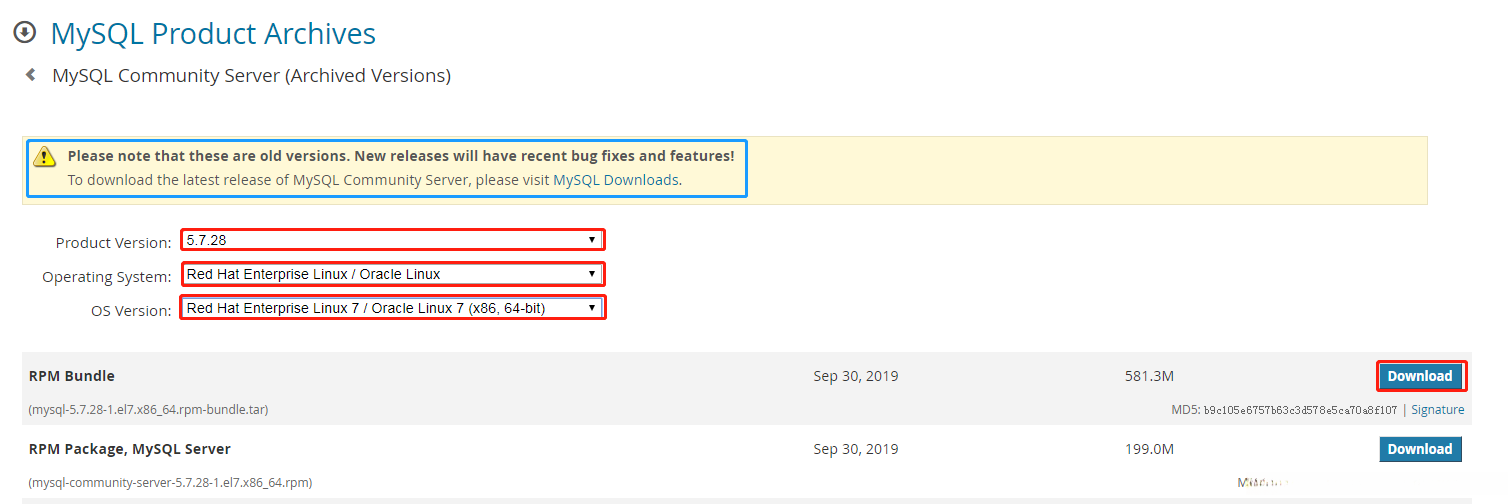Click the back chevron beside MySQL Community Server
Viewport: 1510px width, 504px height.
[x=31, y=75]
